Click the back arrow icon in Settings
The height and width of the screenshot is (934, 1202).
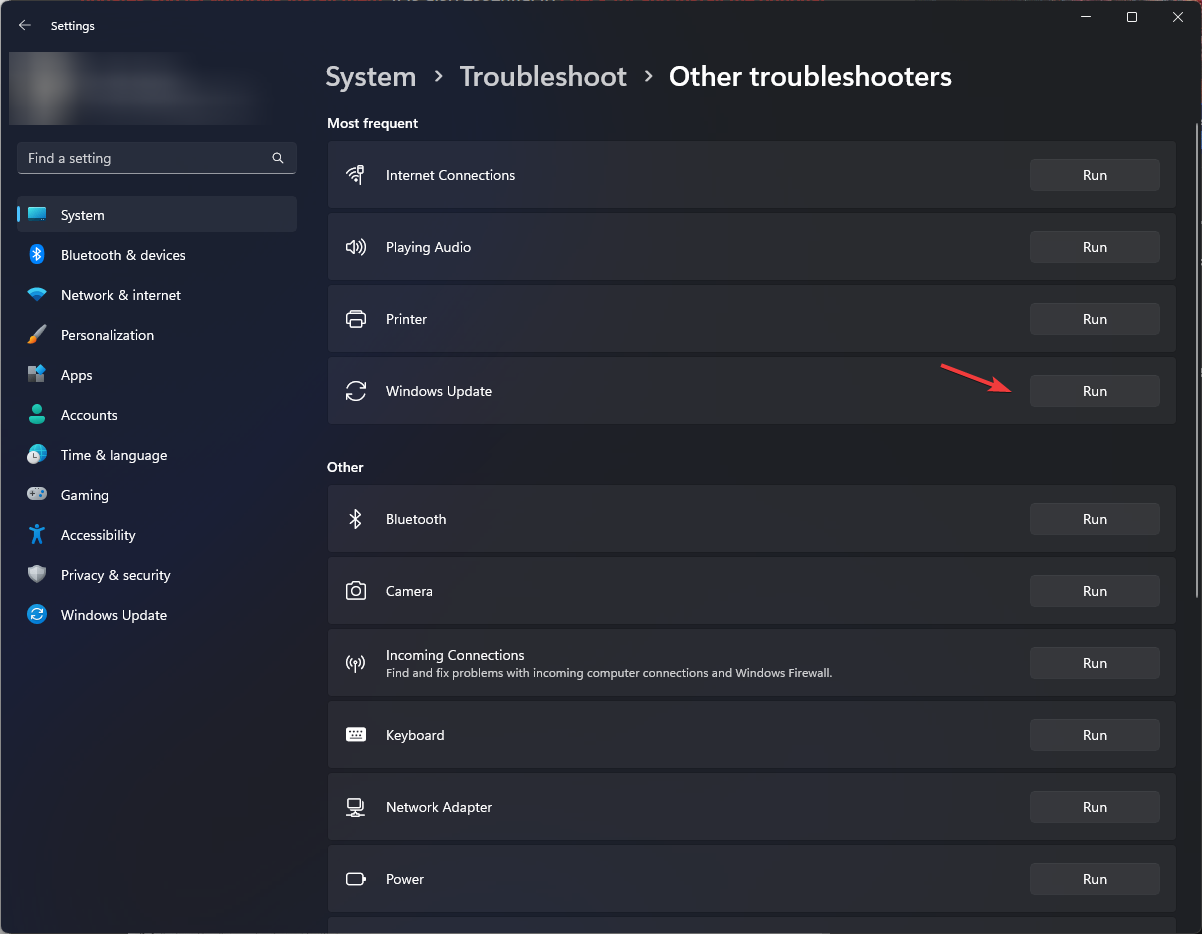tap(25, 26)
